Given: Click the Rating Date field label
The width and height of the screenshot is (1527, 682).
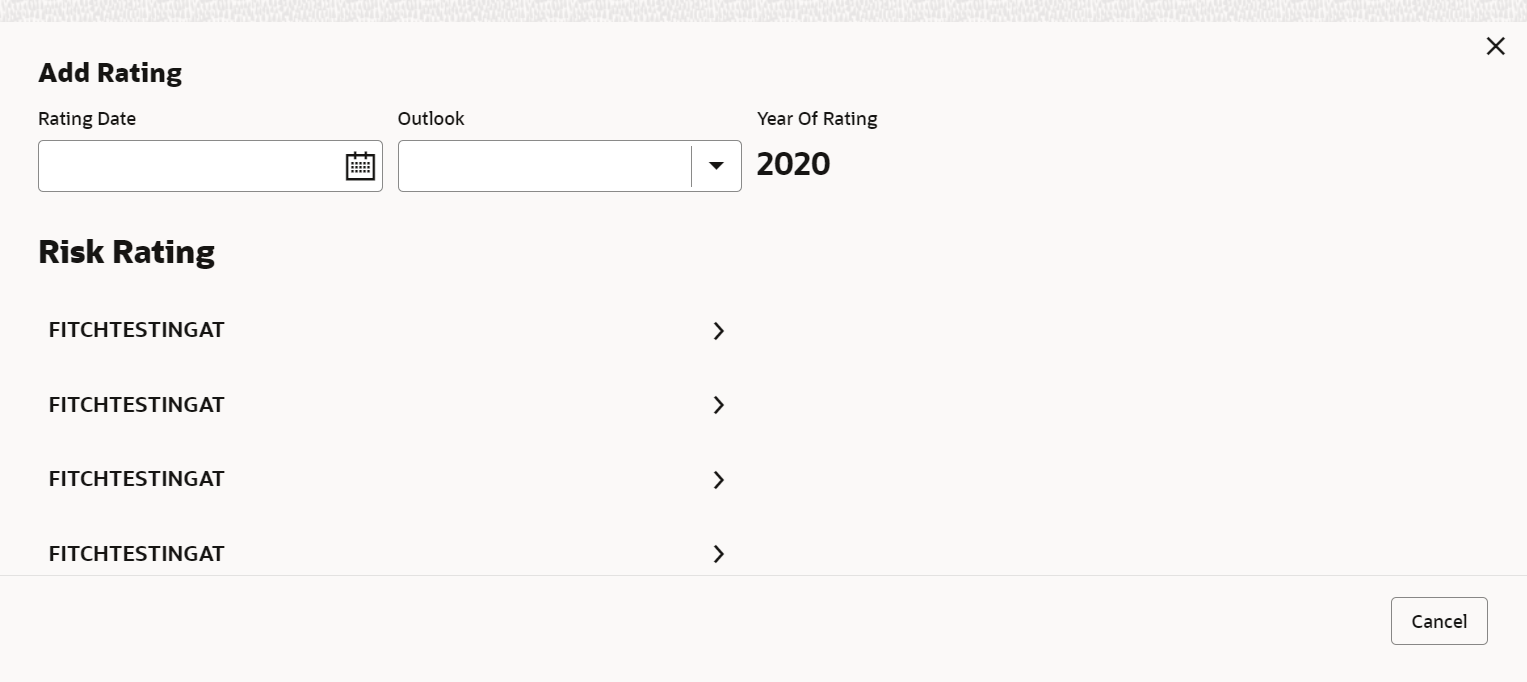Looking at the screenshot, I should [x=87, y=119].
